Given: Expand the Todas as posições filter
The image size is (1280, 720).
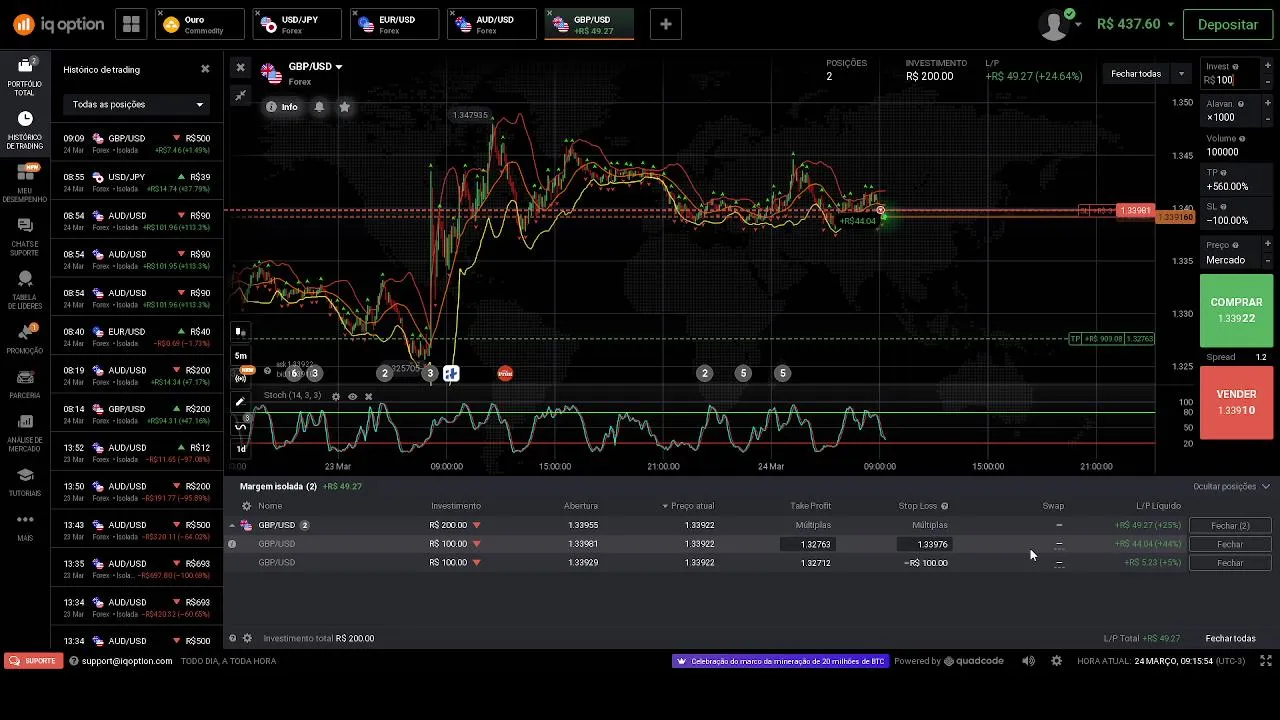Looking at the screenshot, I should point(137,104).
